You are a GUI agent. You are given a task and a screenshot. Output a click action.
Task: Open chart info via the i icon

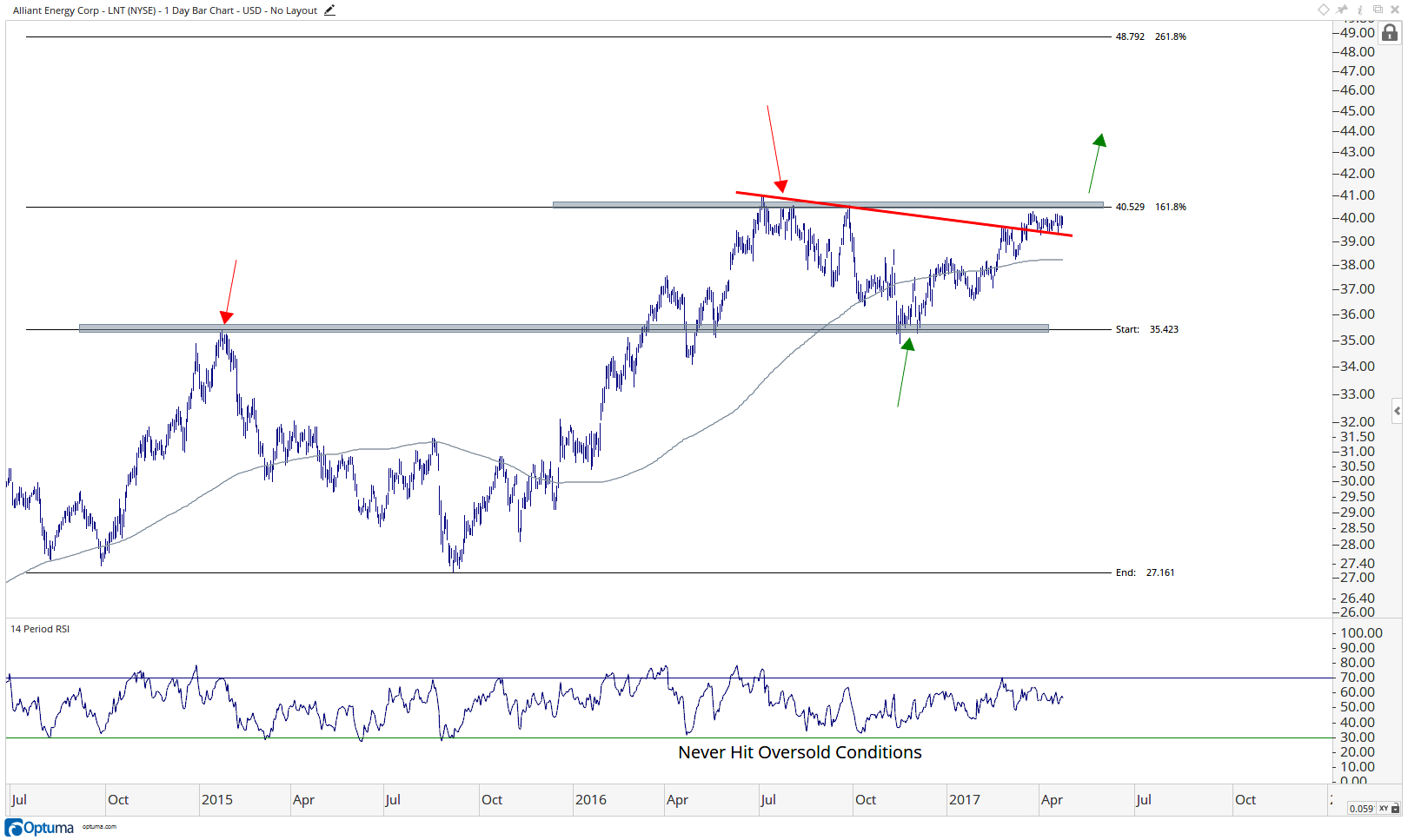(x=1360, y=10)
